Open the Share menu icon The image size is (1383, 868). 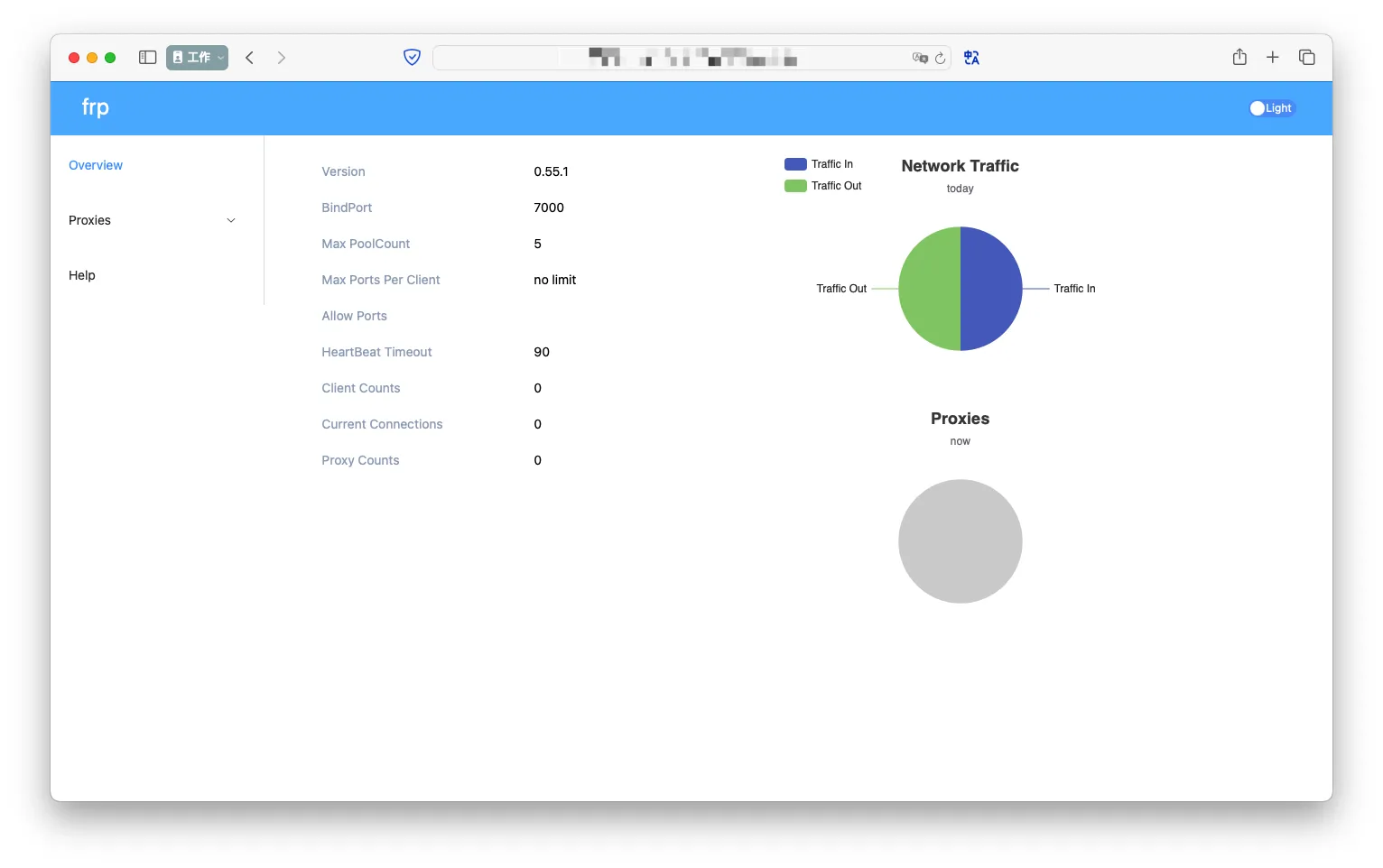coord(1239,57)
